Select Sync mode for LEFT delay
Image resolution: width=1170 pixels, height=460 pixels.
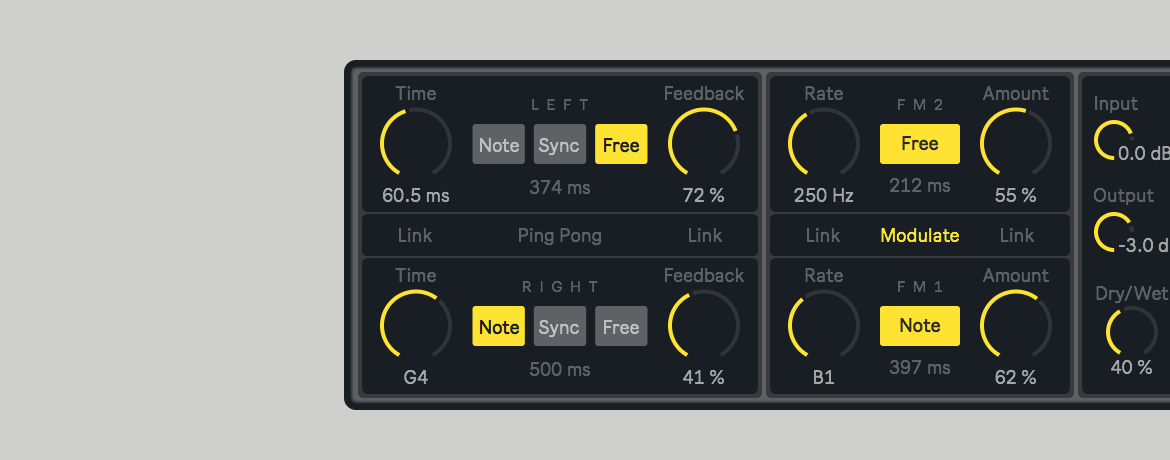pyautogui.click(x=559, y=145)
